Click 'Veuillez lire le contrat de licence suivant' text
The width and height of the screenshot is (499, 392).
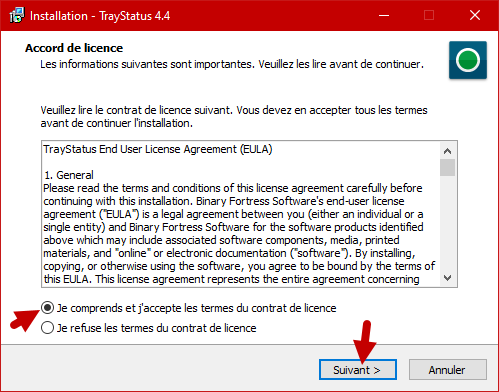click(x=136, y=110)
